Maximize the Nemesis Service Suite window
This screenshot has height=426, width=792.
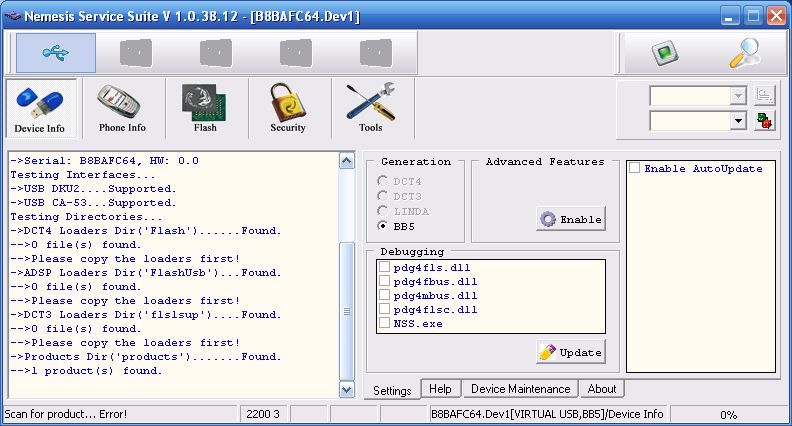point(753,16)
